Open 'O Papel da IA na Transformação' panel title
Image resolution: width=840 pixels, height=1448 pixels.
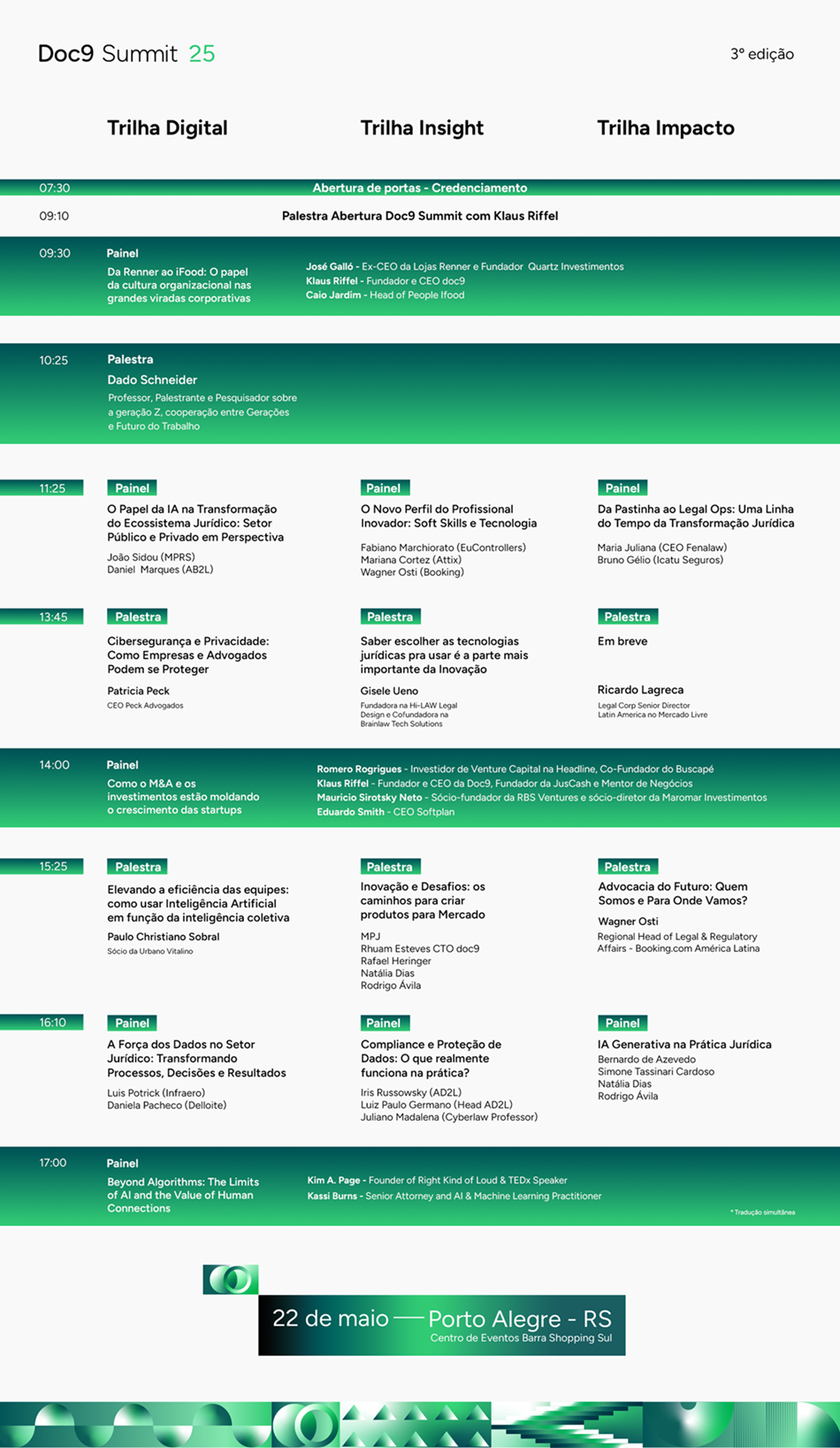(x=195, y=523)
